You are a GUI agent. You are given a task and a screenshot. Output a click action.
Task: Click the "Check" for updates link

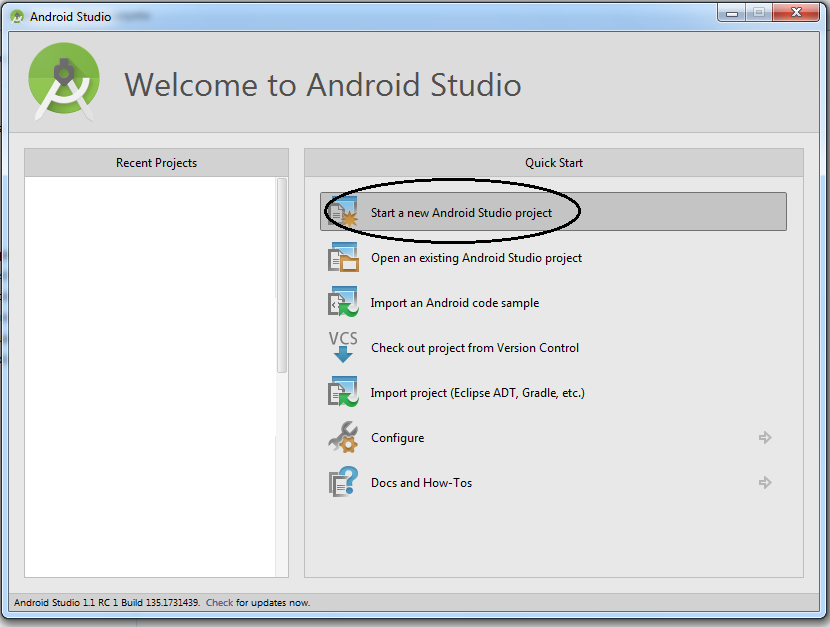(219, 603)
